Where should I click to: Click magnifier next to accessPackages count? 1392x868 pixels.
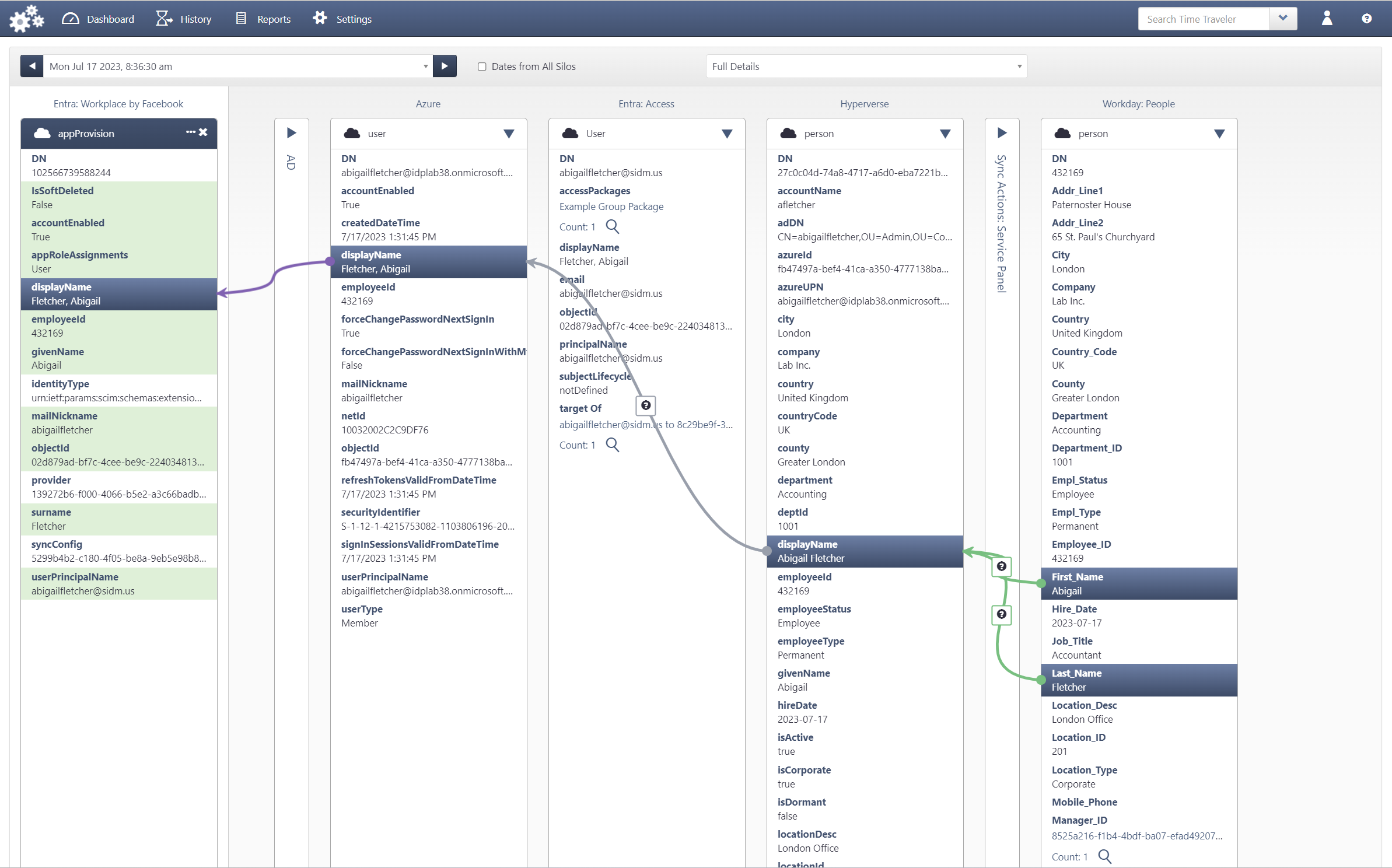(x=612, y=226)
